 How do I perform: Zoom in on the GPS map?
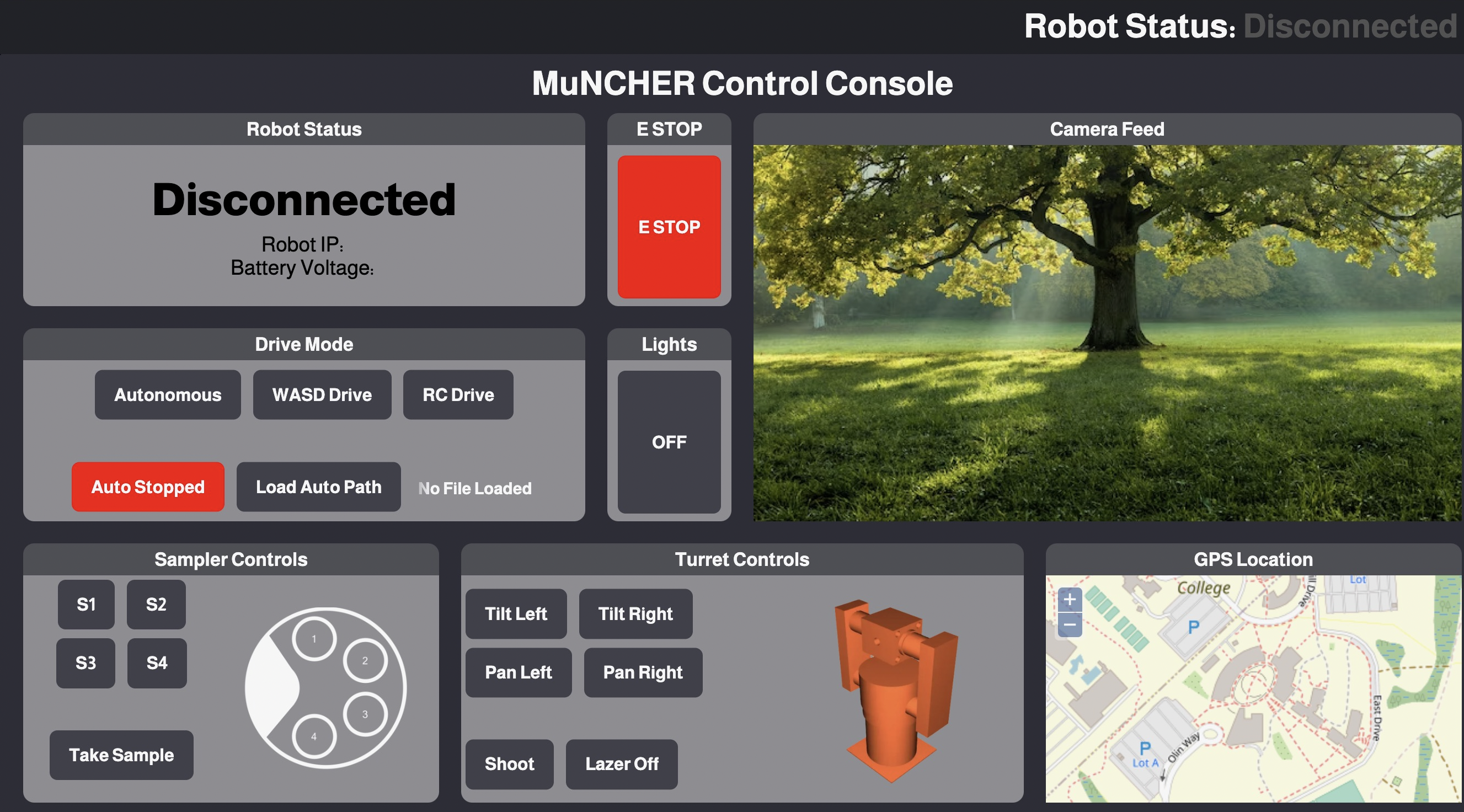(1070, 600)
